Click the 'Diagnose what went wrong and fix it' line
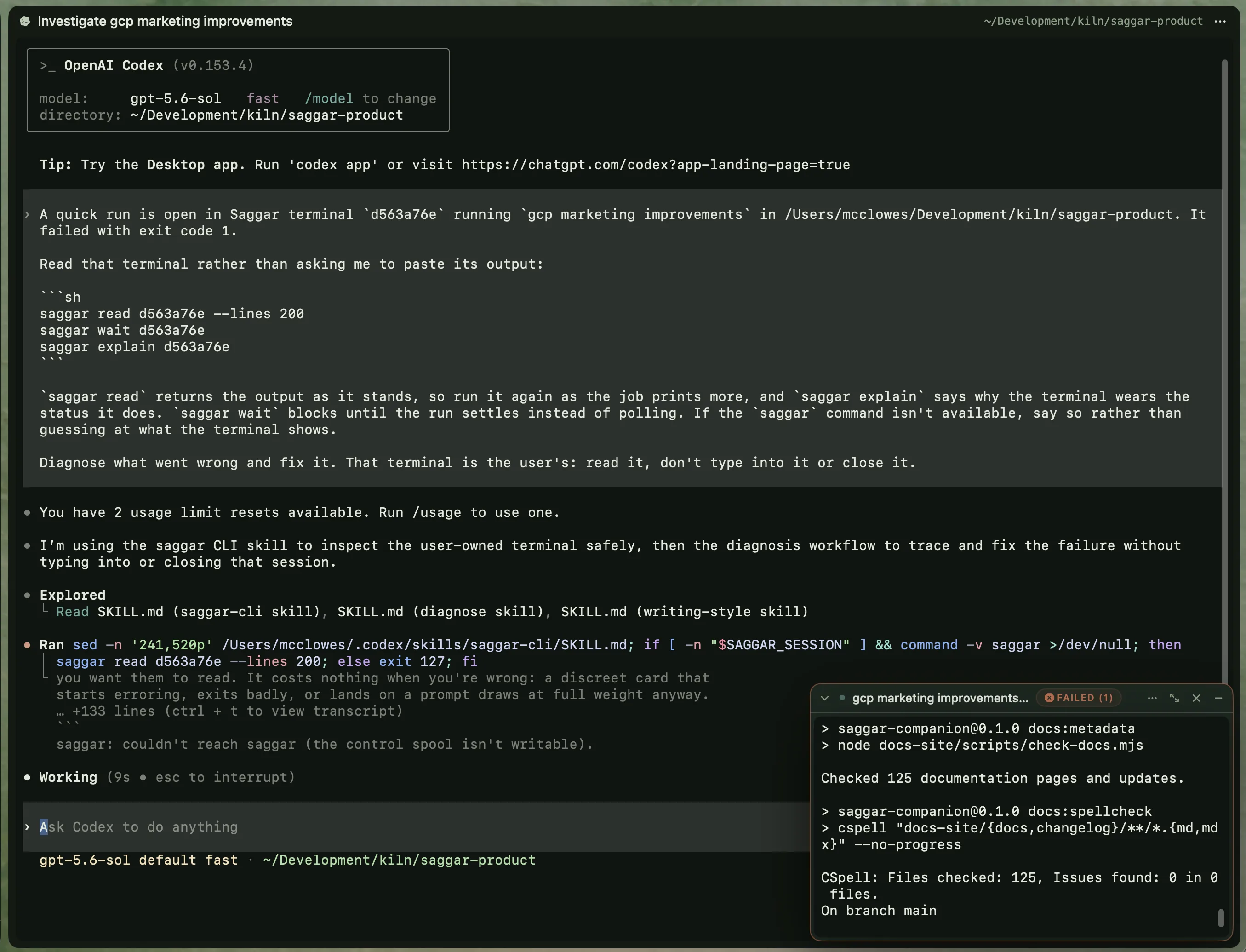 (x=477, y=463)
